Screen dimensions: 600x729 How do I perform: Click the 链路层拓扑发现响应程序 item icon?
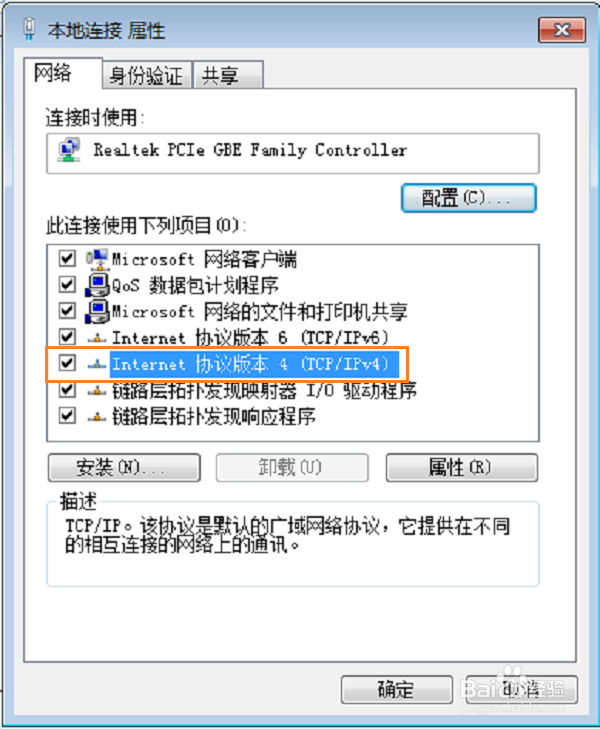(x=97, y=417)
